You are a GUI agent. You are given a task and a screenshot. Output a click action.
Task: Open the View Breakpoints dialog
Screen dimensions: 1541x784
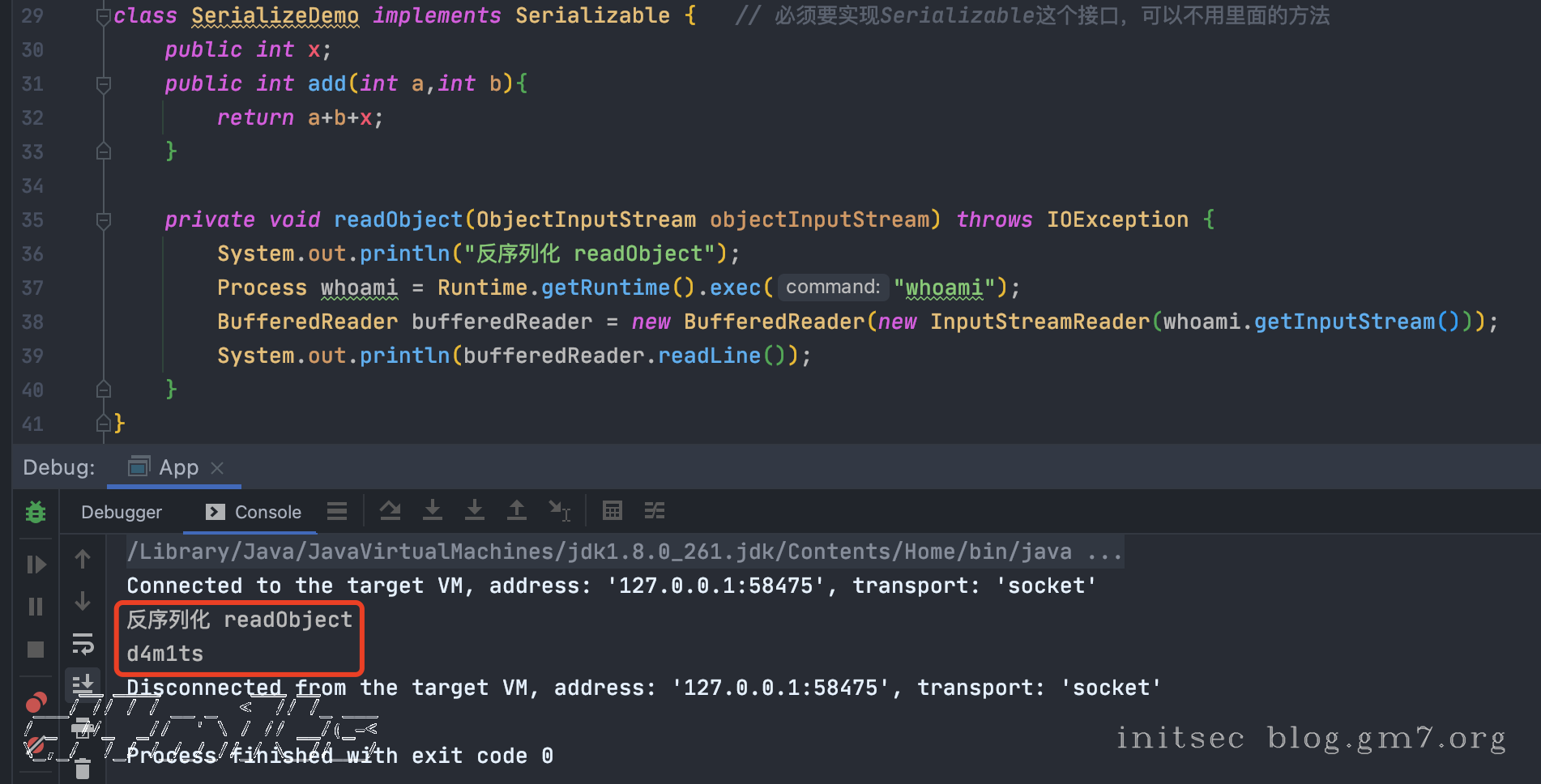[36, 702]
